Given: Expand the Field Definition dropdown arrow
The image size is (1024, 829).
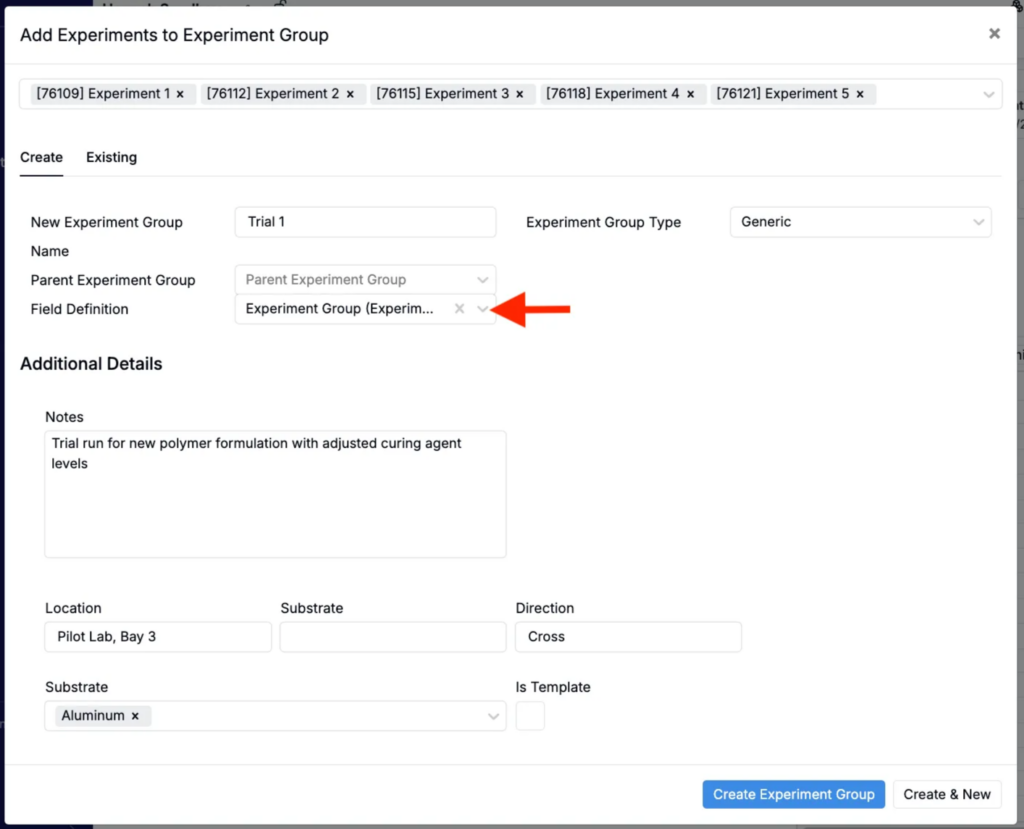Looking at the screenshot, I should coord(483,309).
